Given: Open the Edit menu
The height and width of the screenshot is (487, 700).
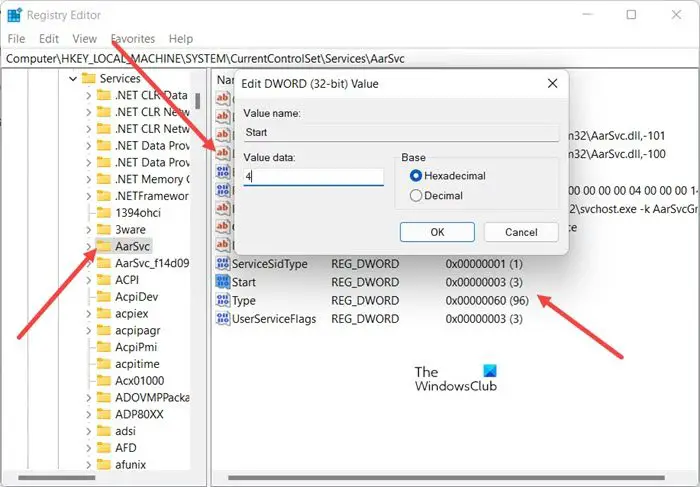Looking at the screenshot, I should [49, 39].
